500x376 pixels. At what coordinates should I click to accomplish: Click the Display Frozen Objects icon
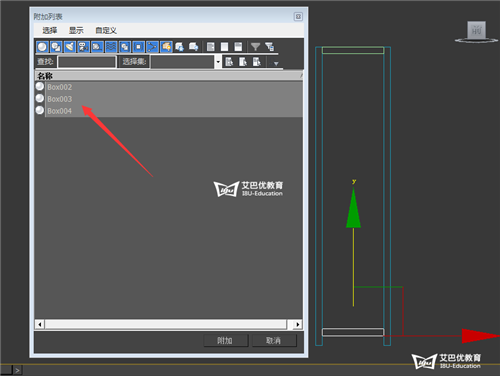180,47
